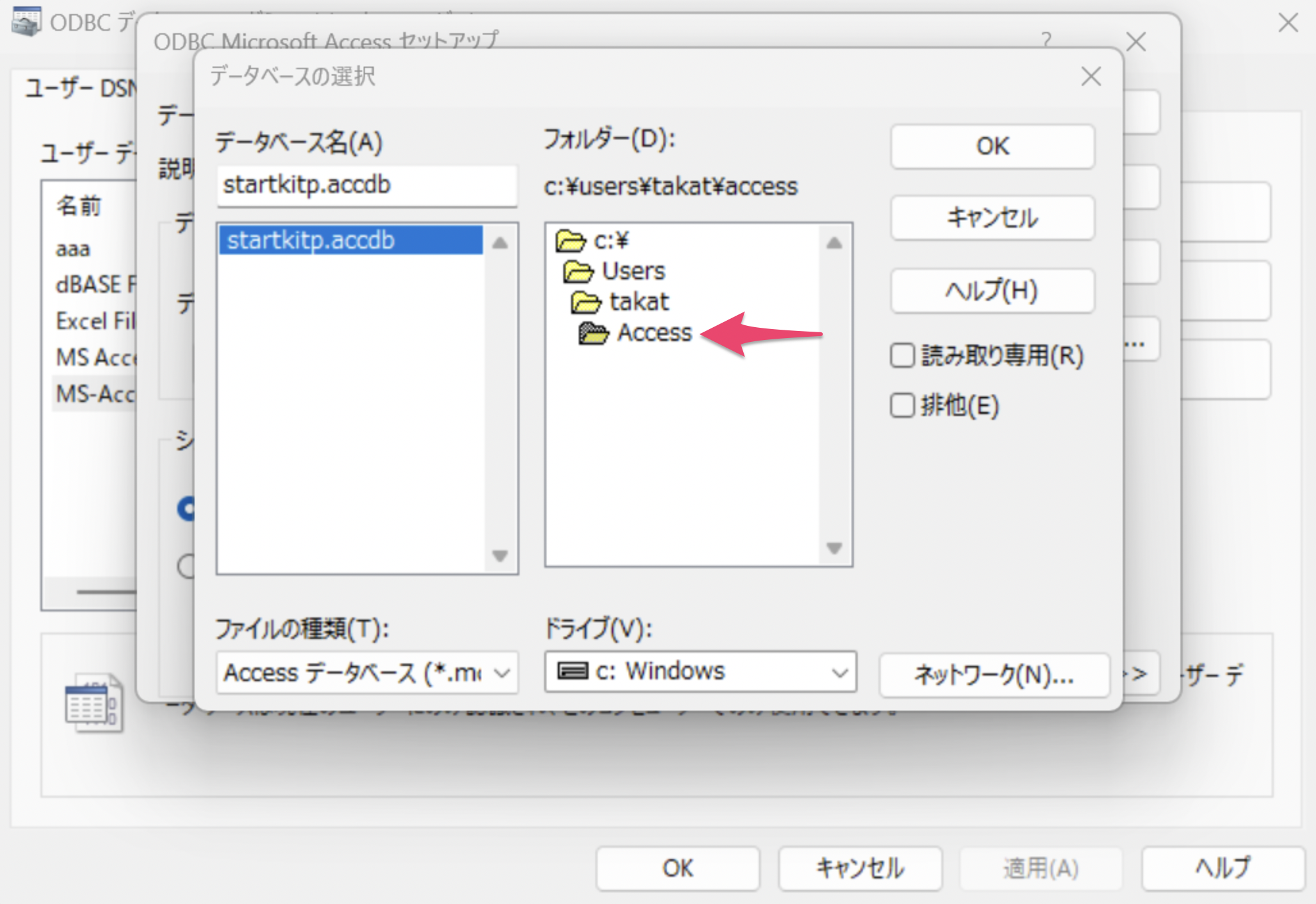Click ヘルプ in the ODBC administrator window

coord(1223,869)
